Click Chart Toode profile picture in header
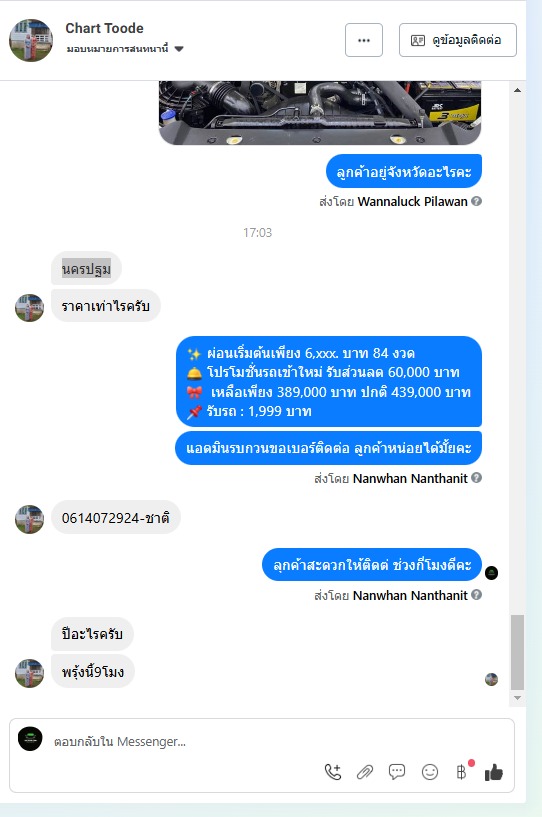542x817 pixels. pos(31,40)
